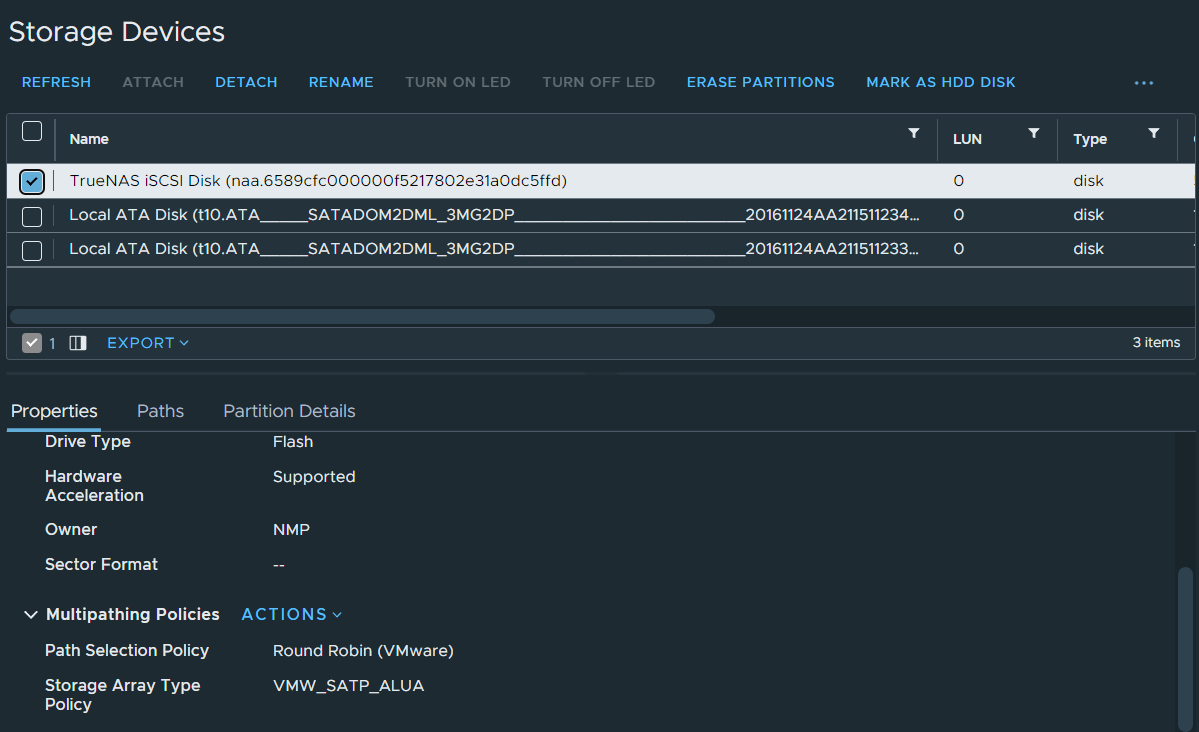
Task: Sort by the LUN column header
Action: (x=967, y=139)
